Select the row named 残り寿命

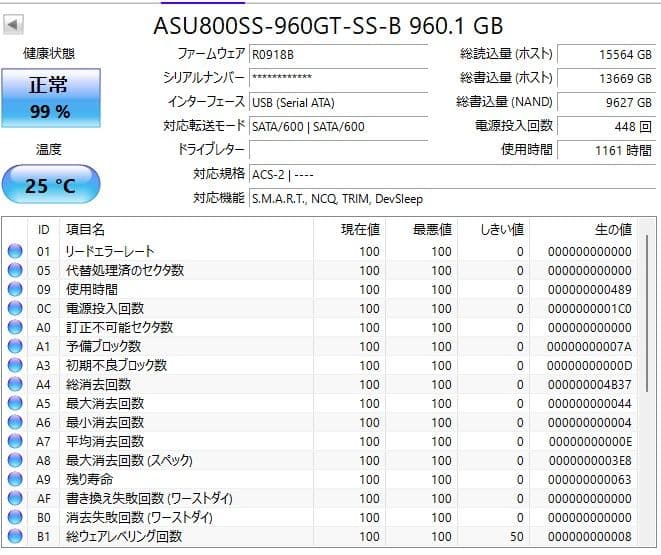pos(320,479)
